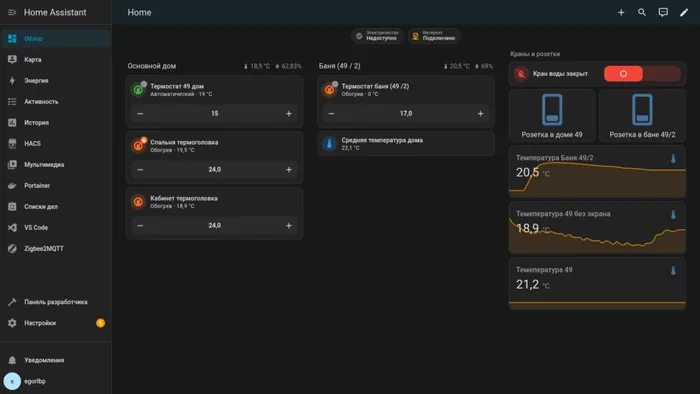The image size is (700, 394).
Task: Click the pencil edit dashboard icon
Action: point(684,12)
